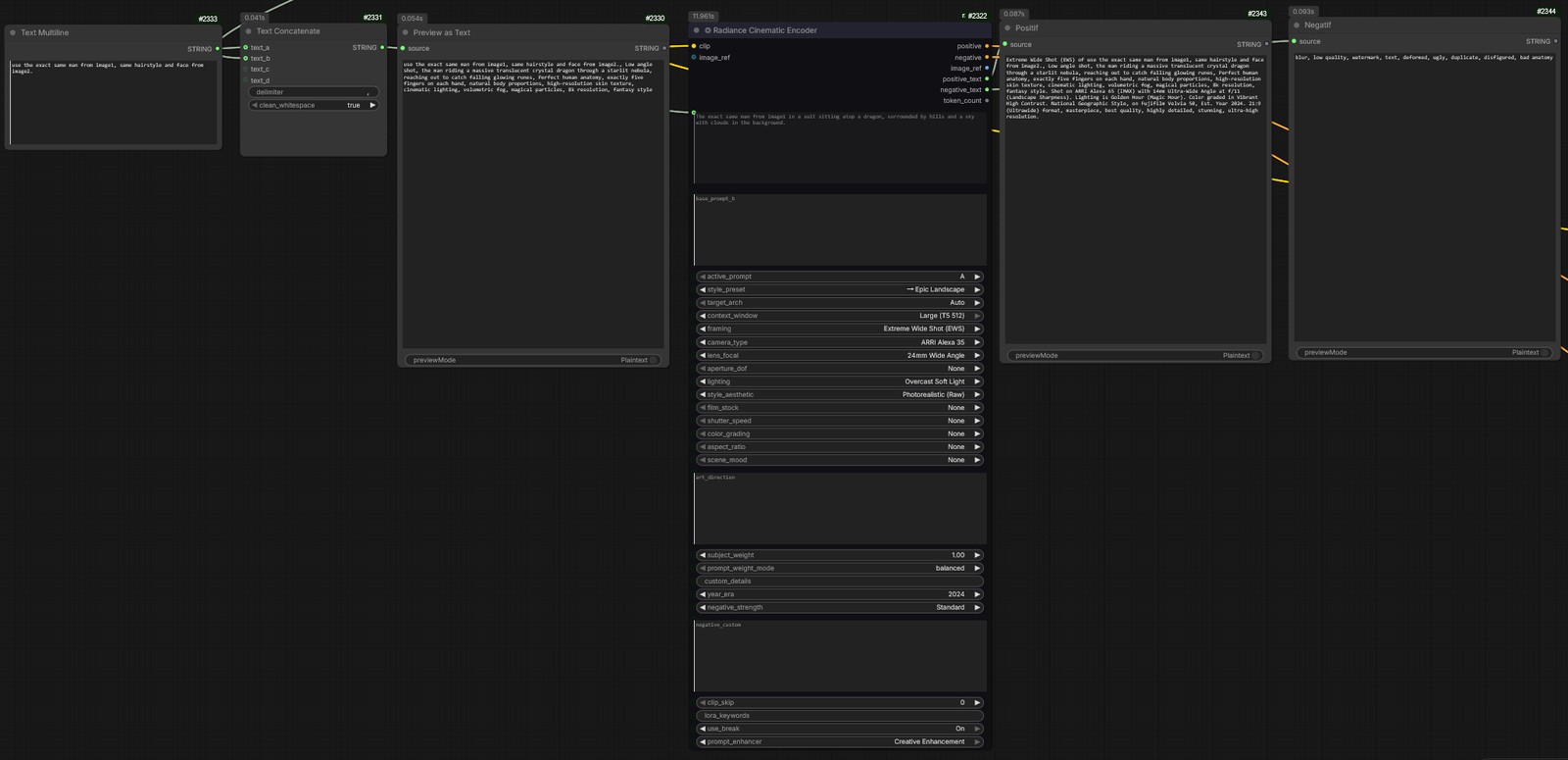
Task: Click the Text Concatenate node collapse dot
Action: pyautogui.click(x=248, y=31)
